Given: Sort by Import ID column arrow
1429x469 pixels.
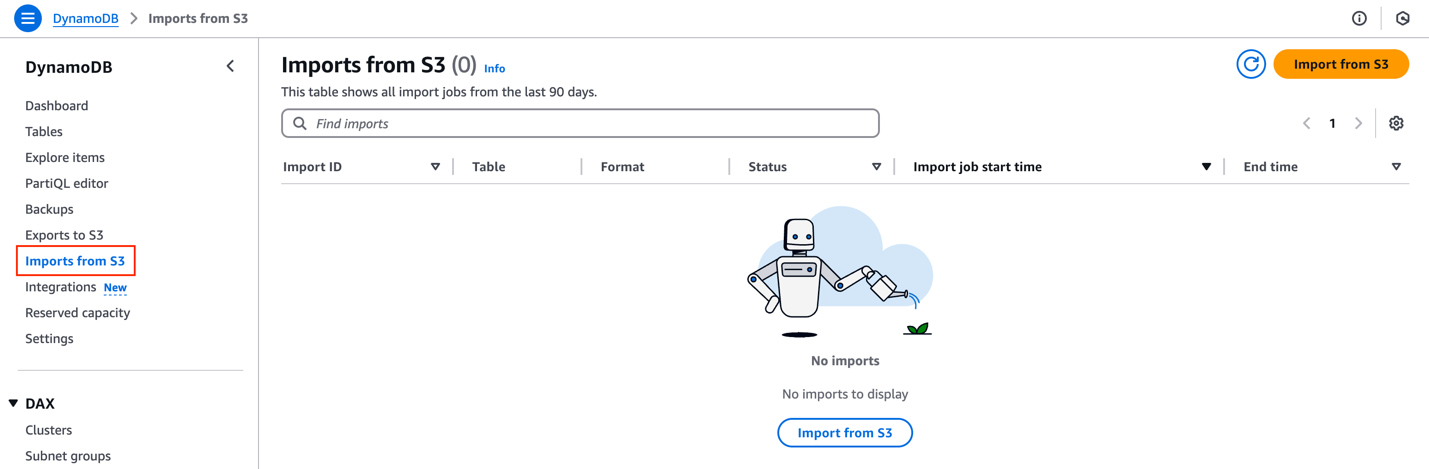Looking at the screenshot, I should (x=435, y=167).
